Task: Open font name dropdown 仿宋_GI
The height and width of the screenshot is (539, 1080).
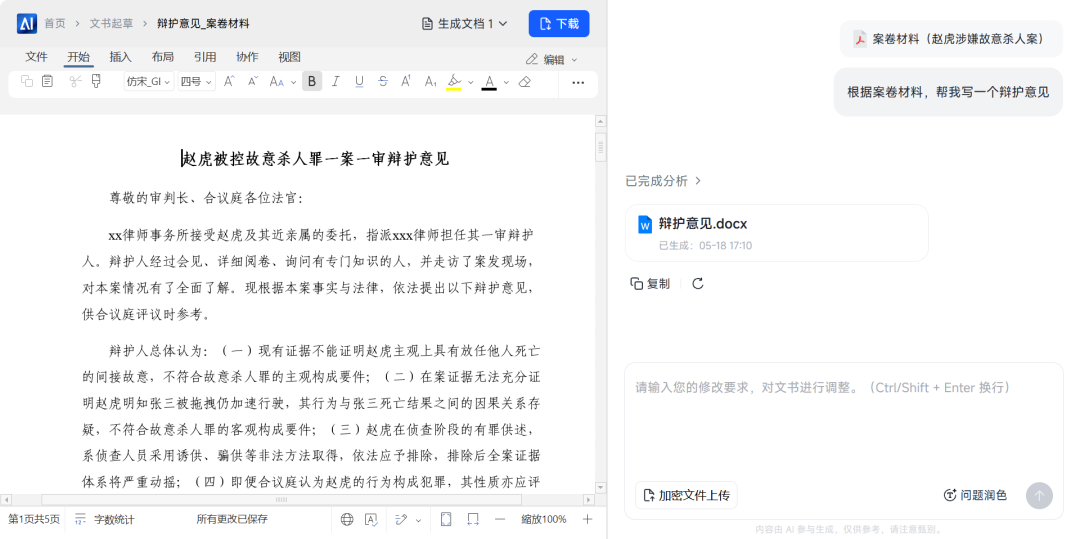Action: click(x=149, y=82)
